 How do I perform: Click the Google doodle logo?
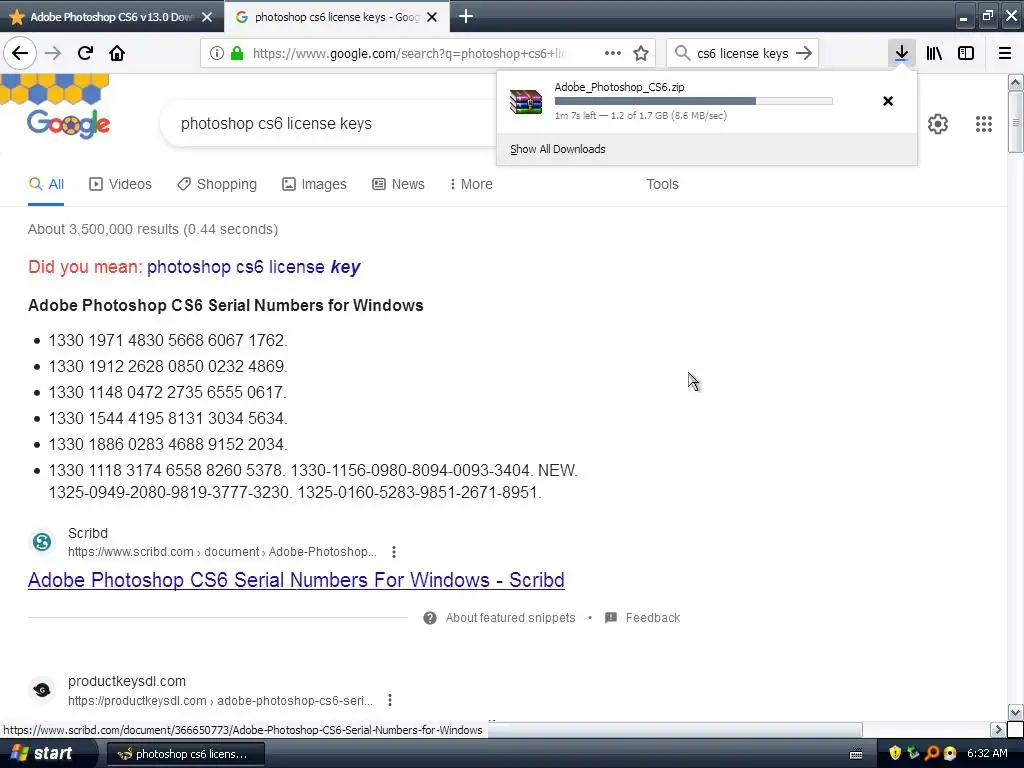click(69, 123)
